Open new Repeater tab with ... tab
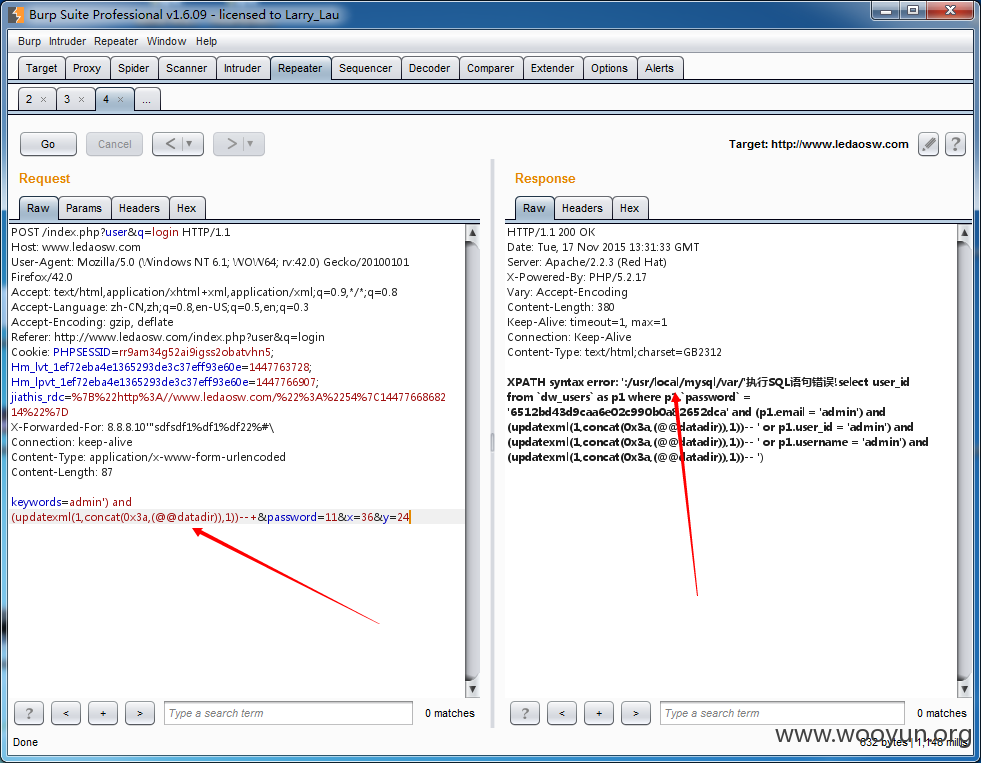The height and width of the screenshot is (763, 981). tap(147, 99)
